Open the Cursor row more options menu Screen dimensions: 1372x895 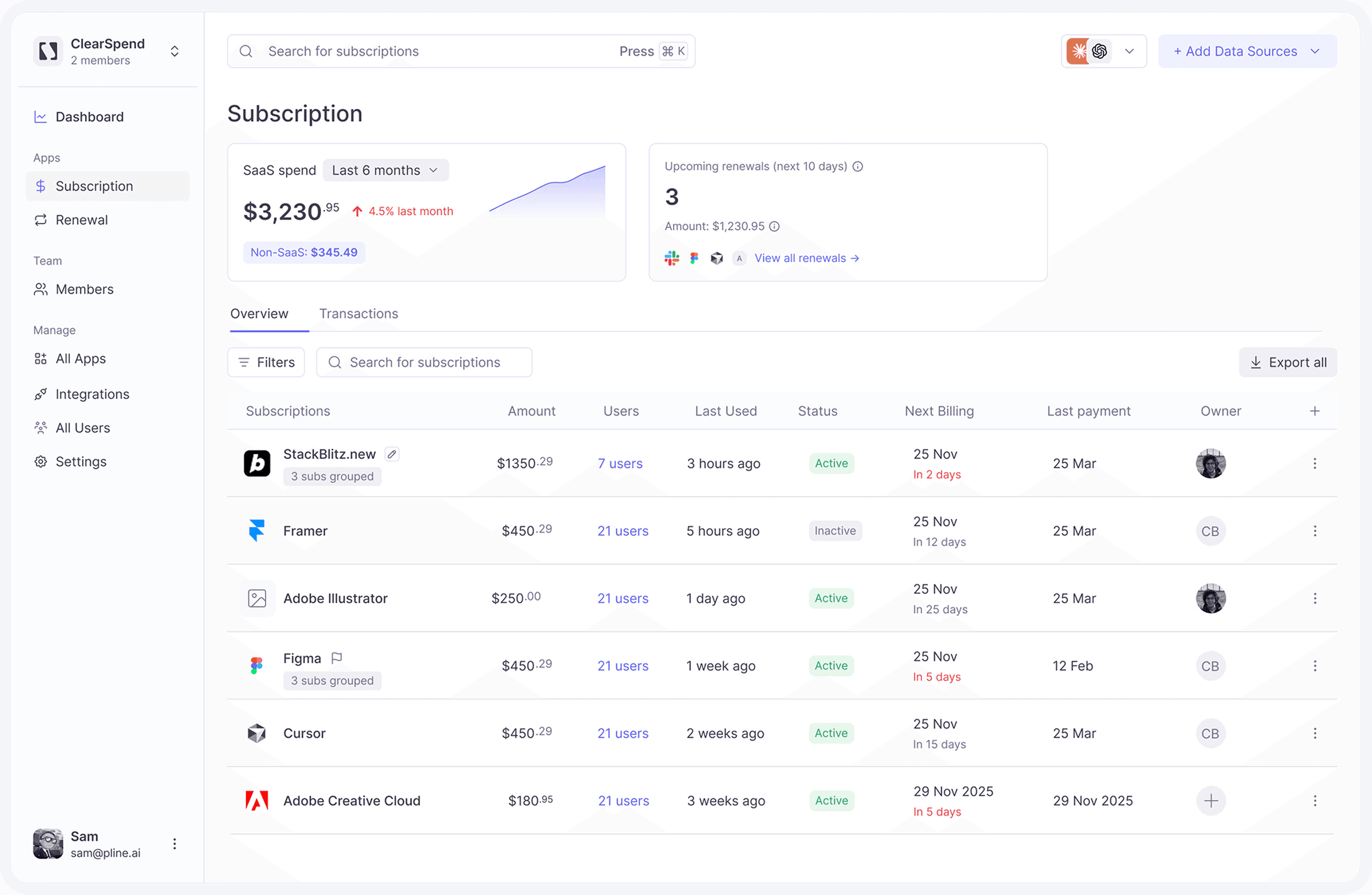coord(1315,734)
